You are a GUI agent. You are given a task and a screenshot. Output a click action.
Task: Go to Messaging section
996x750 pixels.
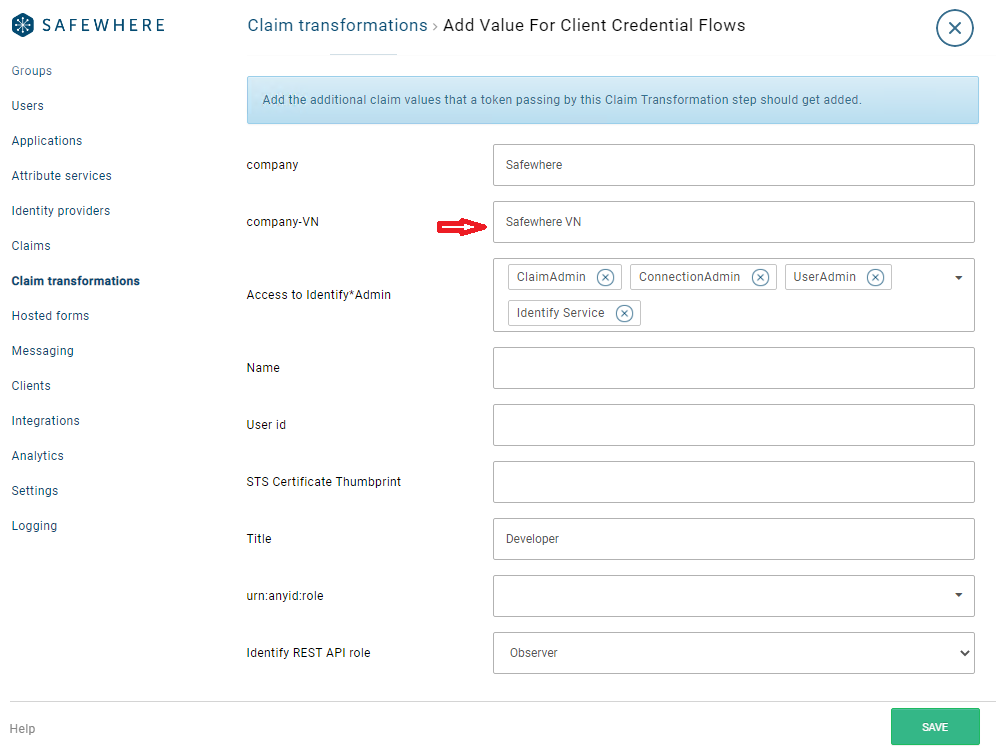[x=43, y=351]
